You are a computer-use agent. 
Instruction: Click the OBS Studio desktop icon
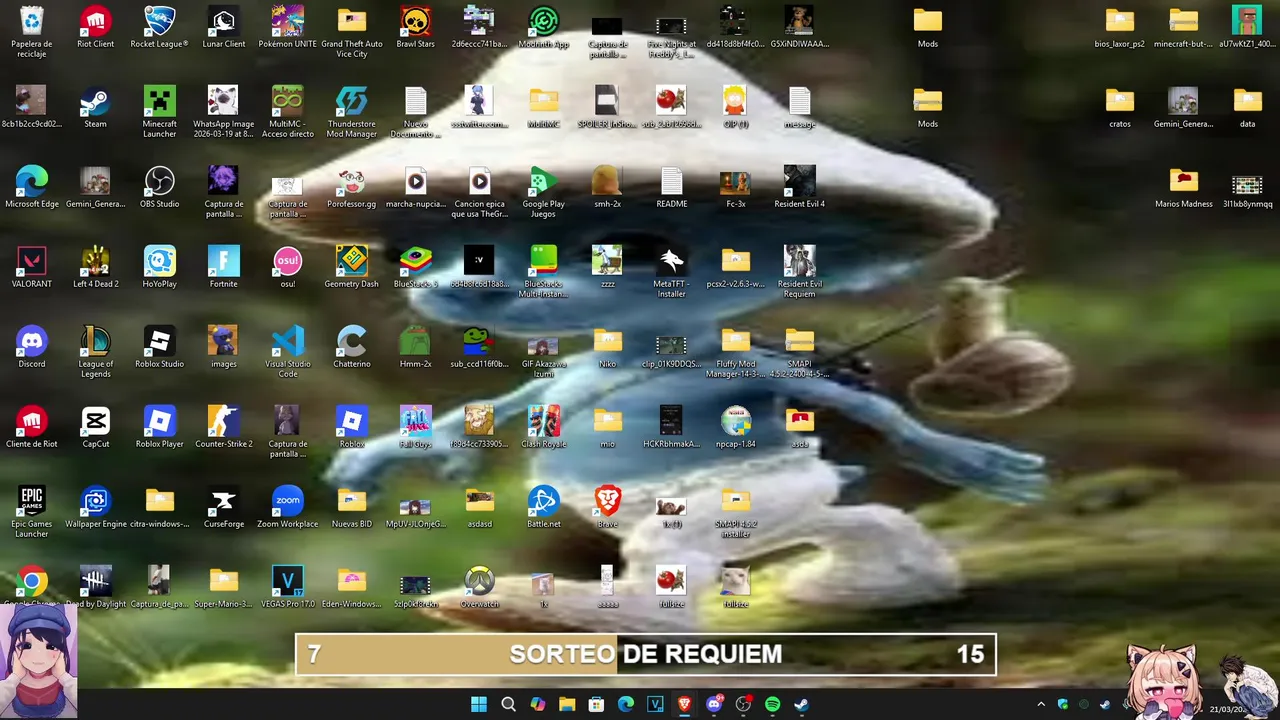click(x=159, y=187)
